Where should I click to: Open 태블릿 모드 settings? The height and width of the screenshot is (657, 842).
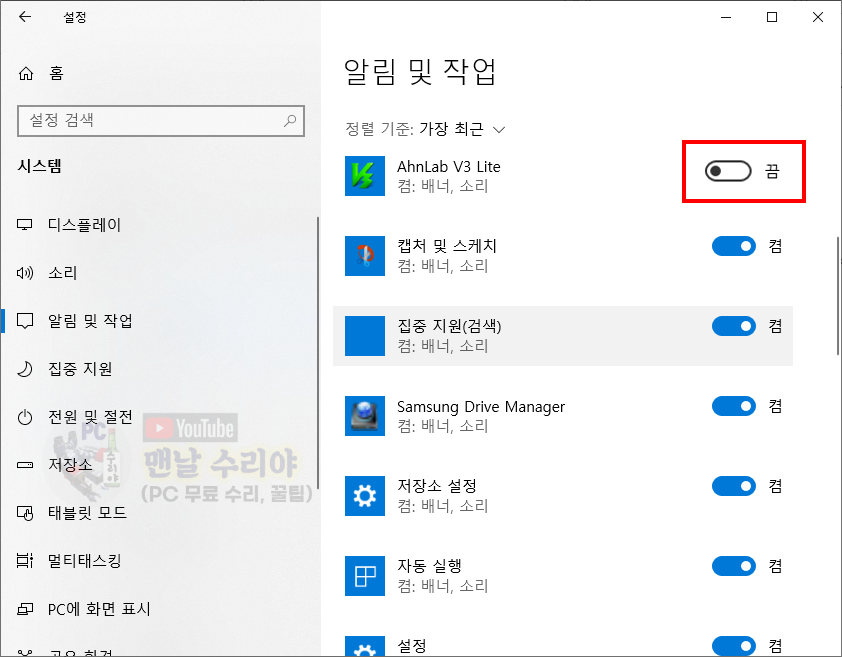88,513
